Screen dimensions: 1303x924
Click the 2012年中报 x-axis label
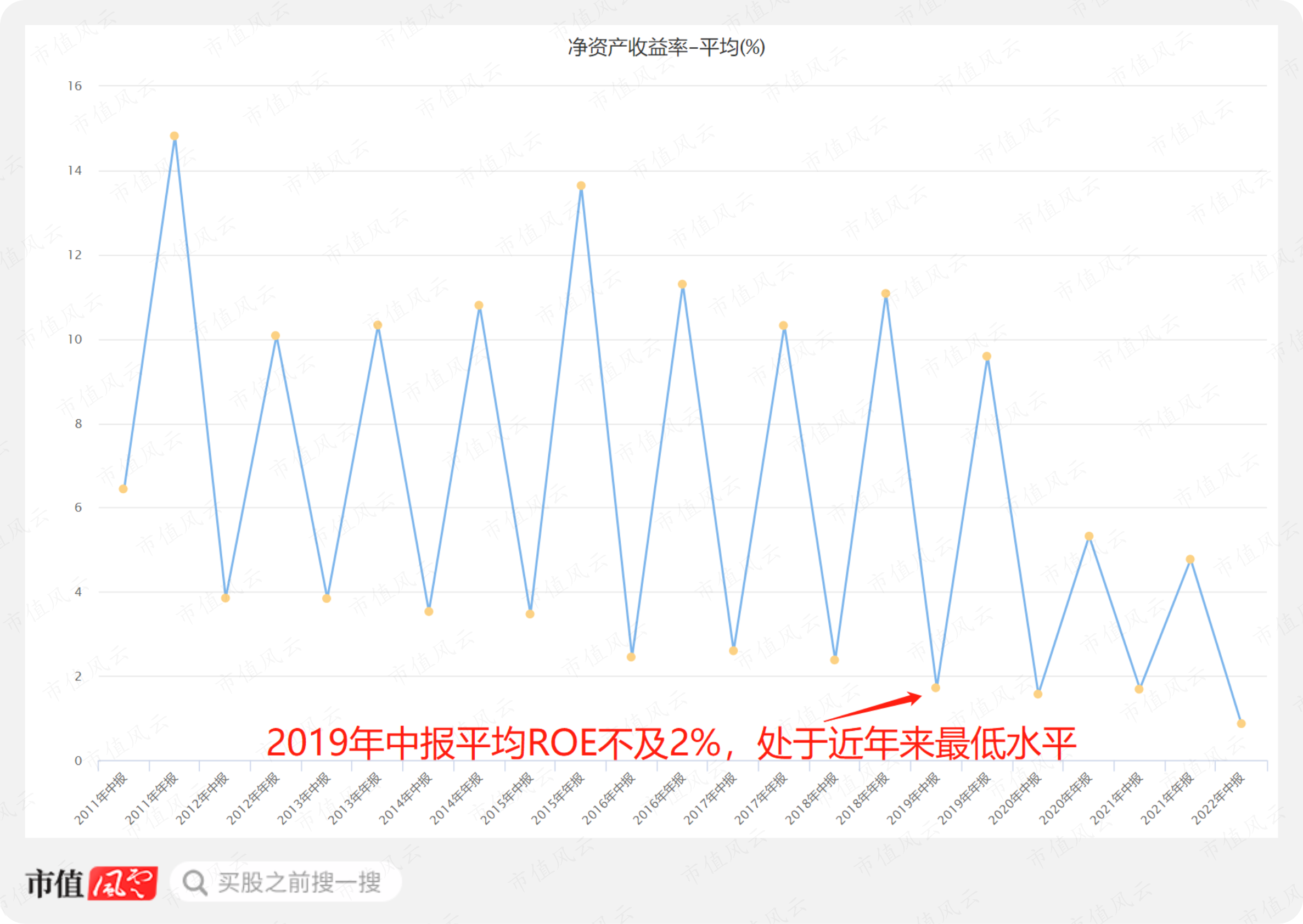click(x=203, y=798)
